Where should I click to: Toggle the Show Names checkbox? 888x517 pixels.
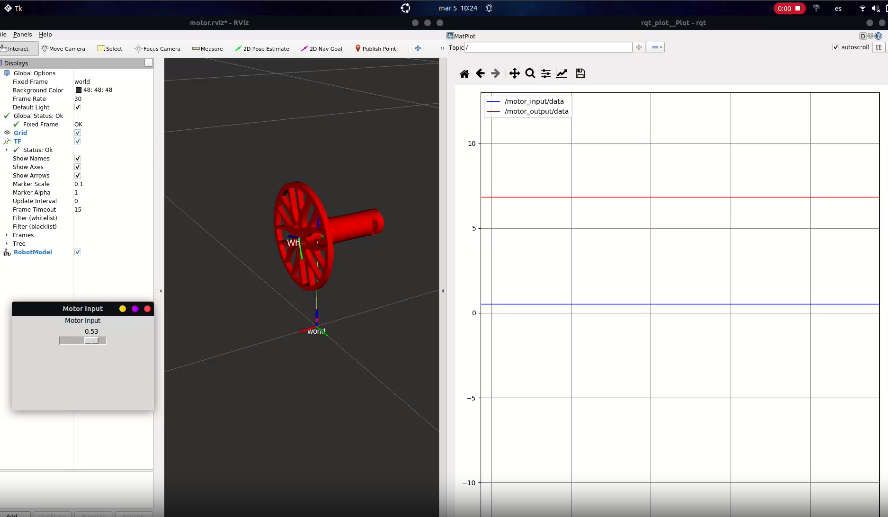click(78, 159)
